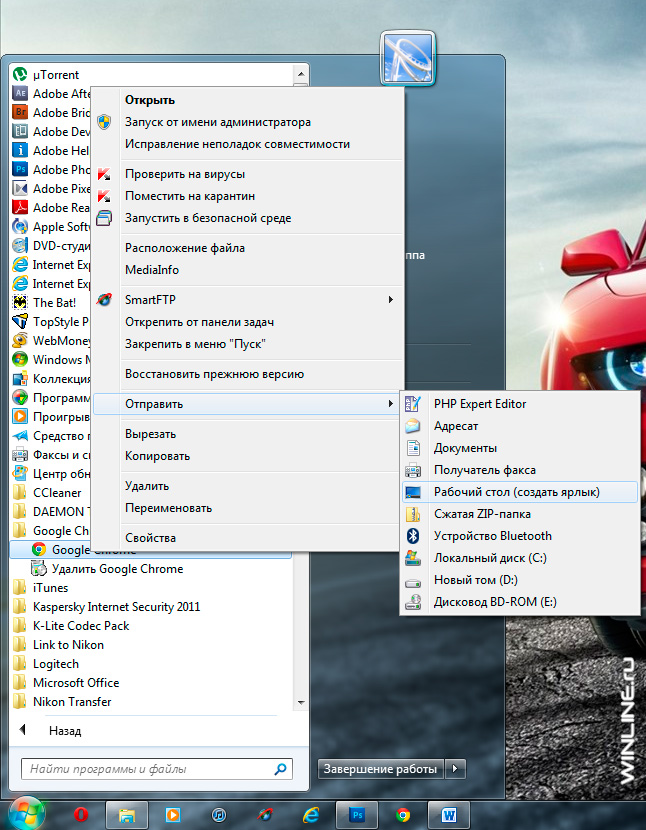Click the Bluetooth icon in submenu
646x830 pixels.
[x=413, y=536]
